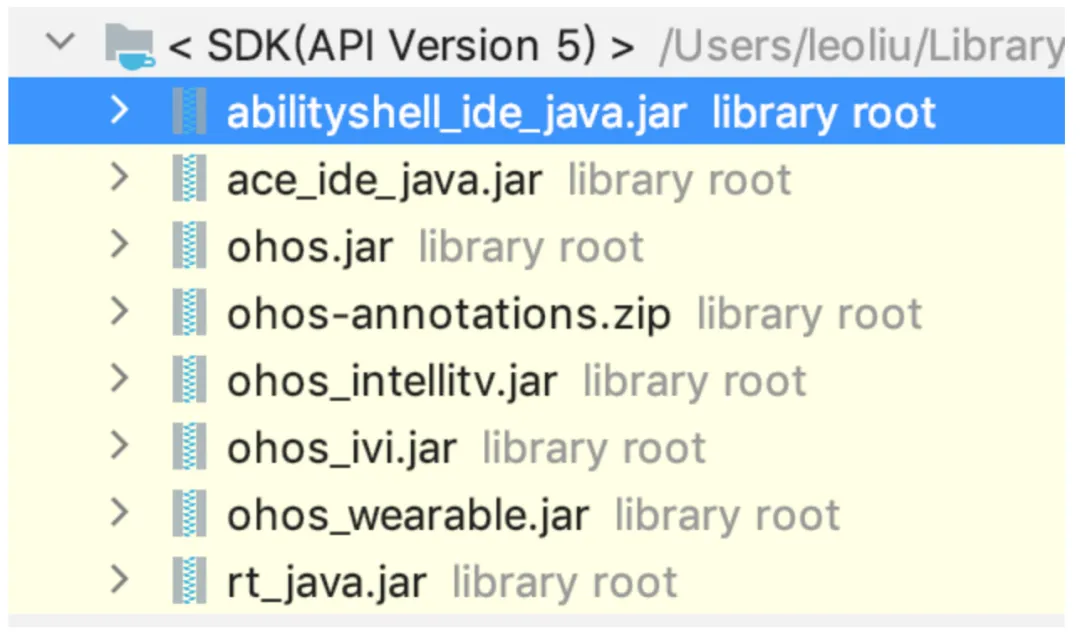Select the SDK(API Version 5) label

coord(401,47)
